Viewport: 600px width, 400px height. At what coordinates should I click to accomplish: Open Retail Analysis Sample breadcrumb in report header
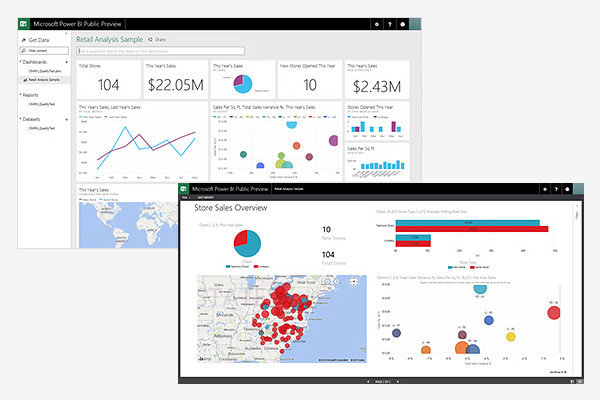click(289, 189)
